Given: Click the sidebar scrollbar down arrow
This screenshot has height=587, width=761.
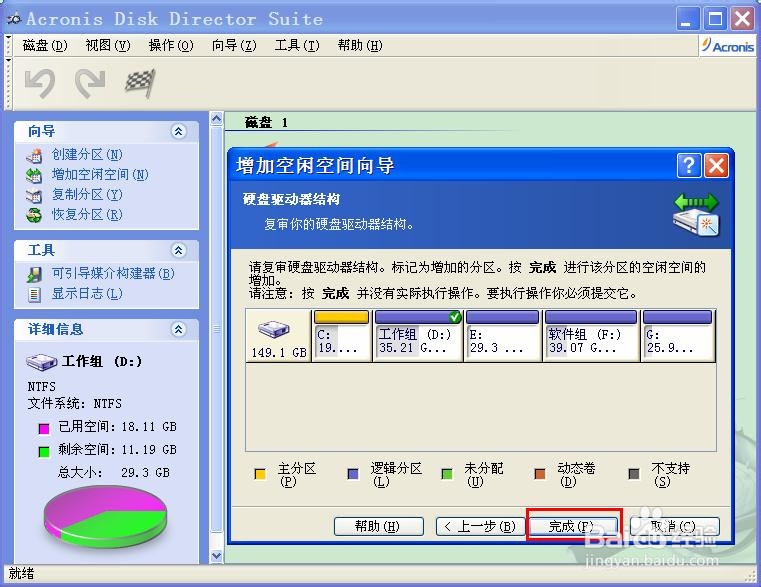Looking at the screenshot, I should coord(217,555).
